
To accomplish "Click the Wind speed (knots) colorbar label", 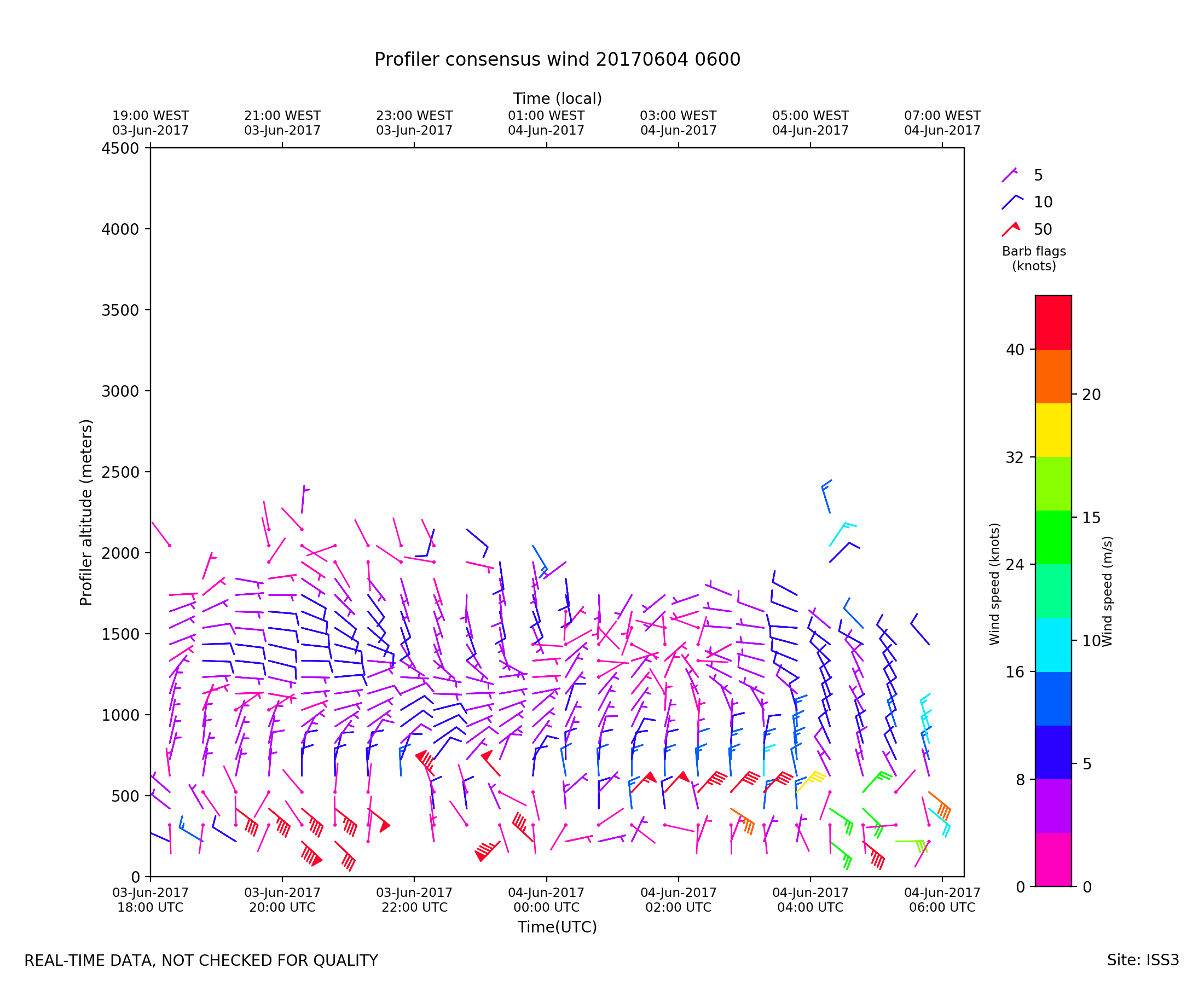I will tap(994, 584).
